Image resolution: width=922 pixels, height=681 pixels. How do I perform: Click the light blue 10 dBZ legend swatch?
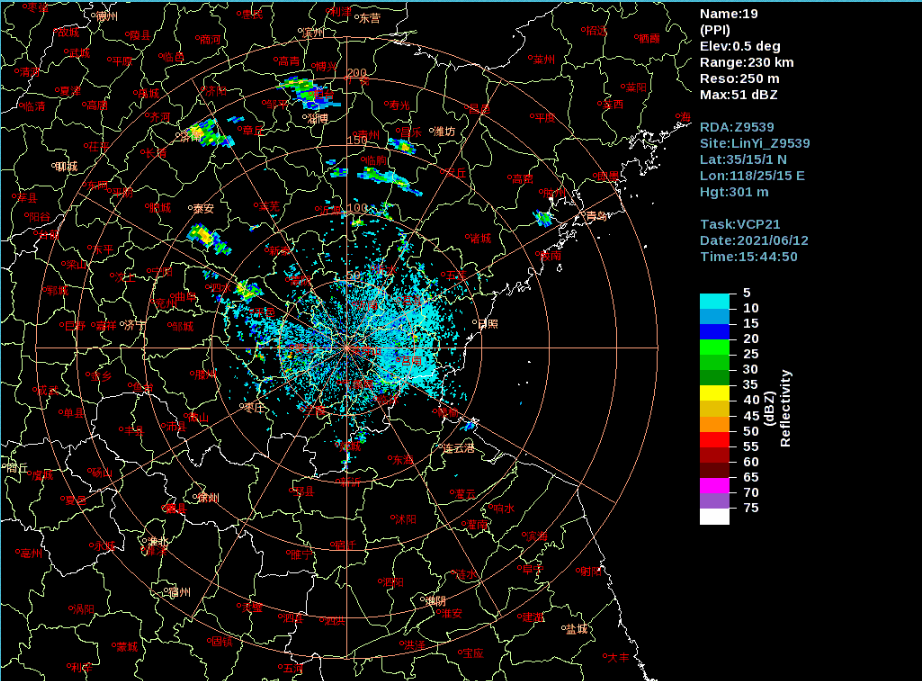pyautogui.click(x=714, y=316)
